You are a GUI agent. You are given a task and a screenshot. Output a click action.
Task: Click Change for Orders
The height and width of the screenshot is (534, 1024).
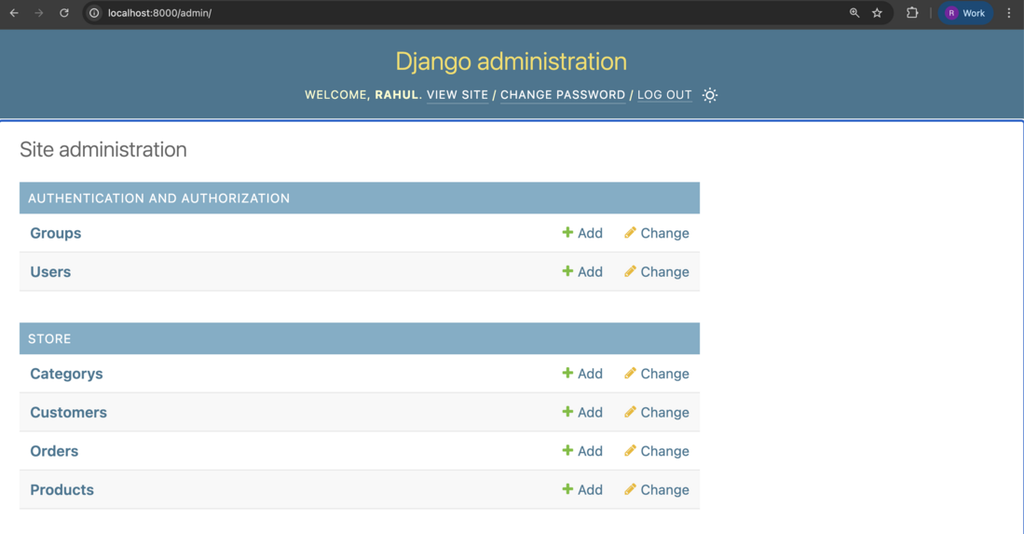pyautogui.click(x=657, y=451)
